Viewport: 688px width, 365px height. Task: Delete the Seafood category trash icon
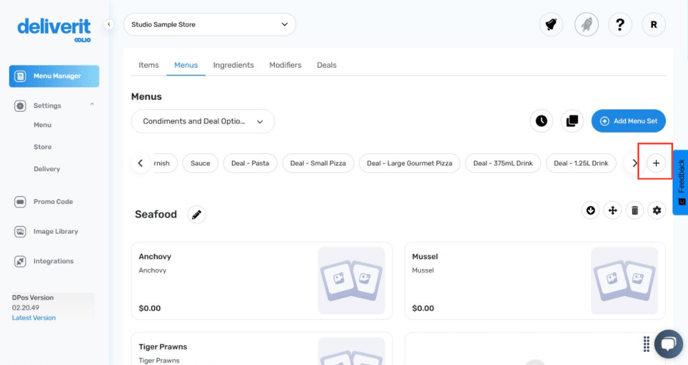click(x=634, y=211)
